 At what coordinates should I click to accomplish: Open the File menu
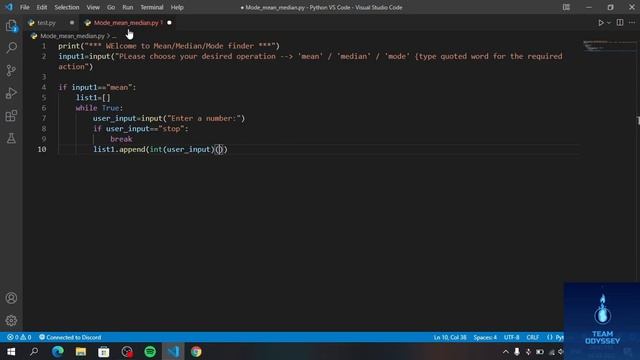(24, 7)
